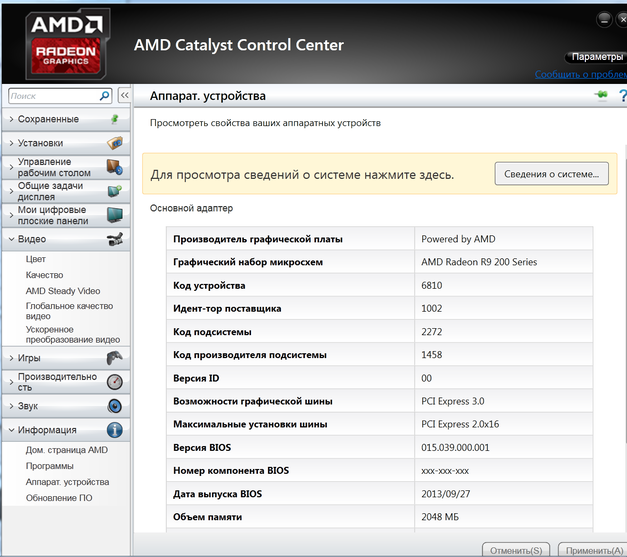The image size is (627, 557).
Task: Click the gauge icon for Производительность
Action: (115, 382)
